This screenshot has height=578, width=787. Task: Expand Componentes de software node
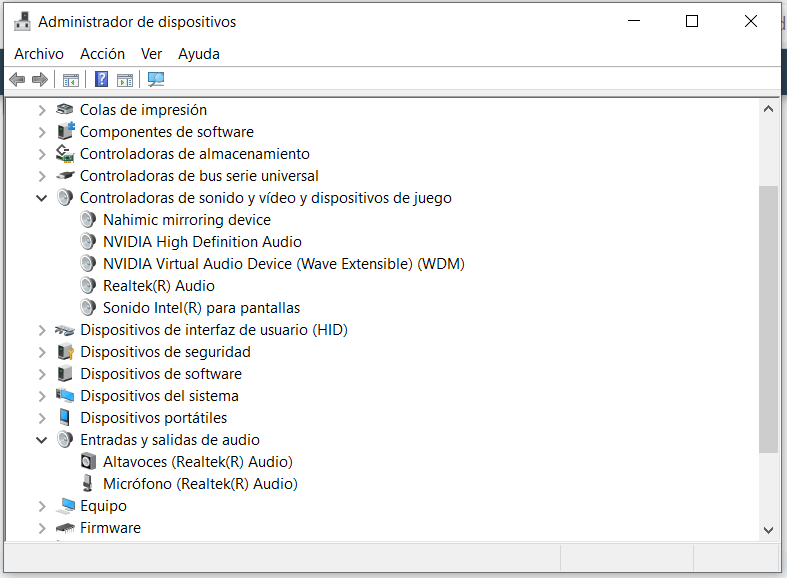pyautogui.click(x=42, y=132)
